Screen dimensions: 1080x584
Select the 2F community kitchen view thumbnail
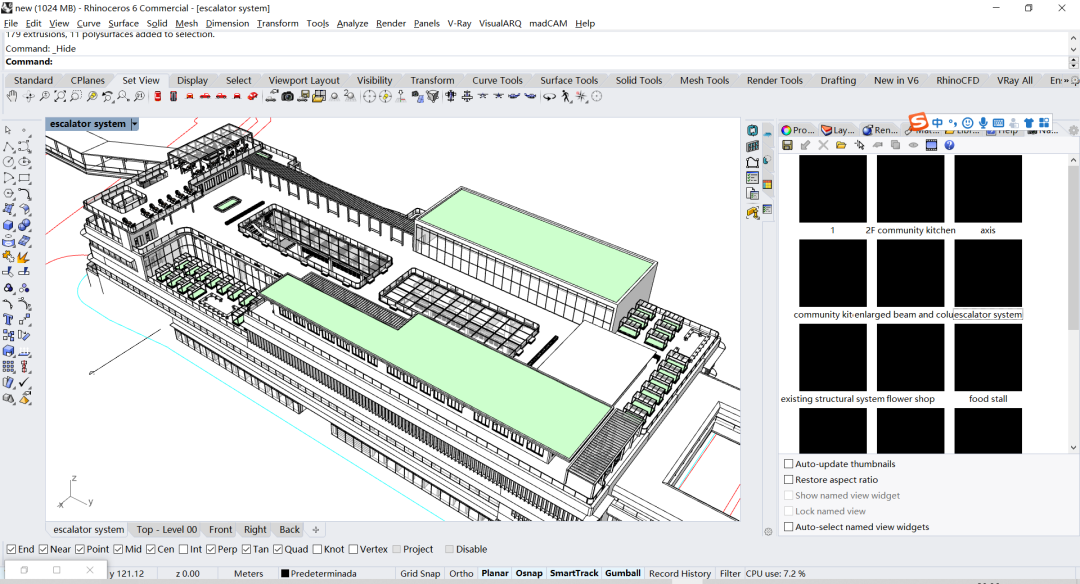(910, 189)
